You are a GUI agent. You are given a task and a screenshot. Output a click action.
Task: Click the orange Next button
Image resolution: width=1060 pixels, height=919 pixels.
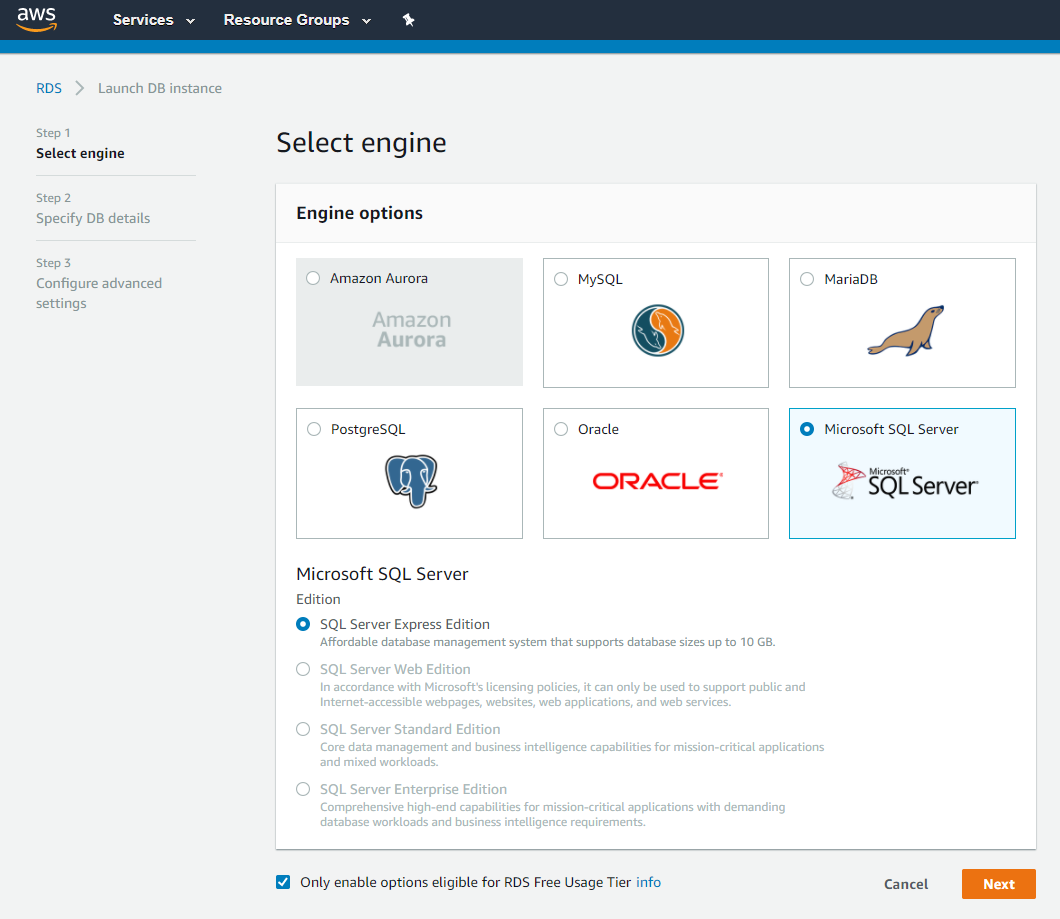(x=998, y=884)
